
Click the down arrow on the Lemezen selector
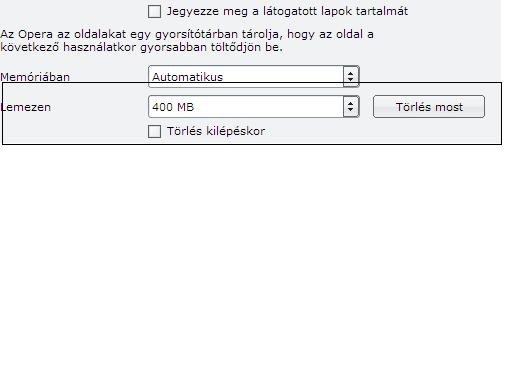click(350, 110)
